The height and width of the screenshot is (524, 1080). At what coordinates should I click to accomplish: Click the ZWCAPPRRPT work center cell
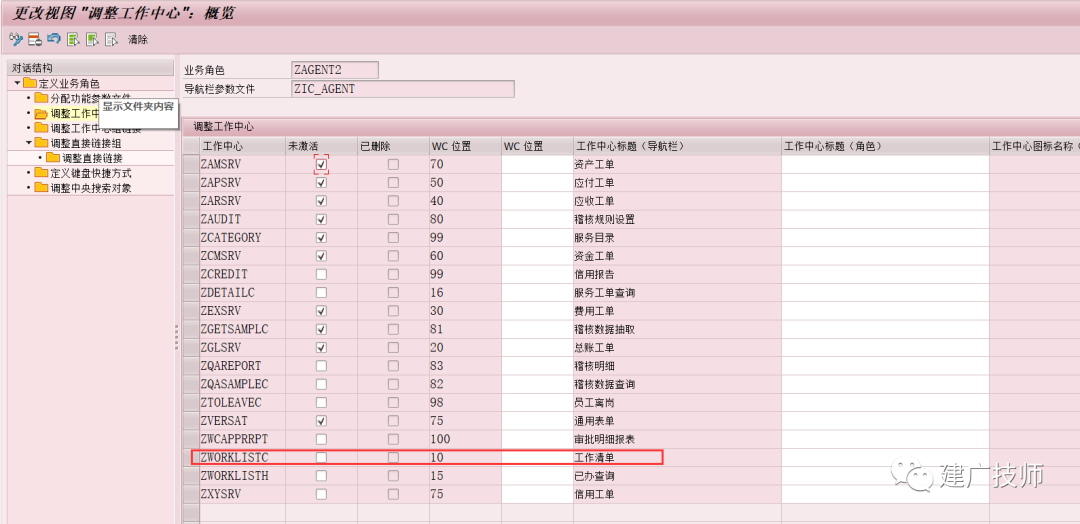tap(242, 439)
